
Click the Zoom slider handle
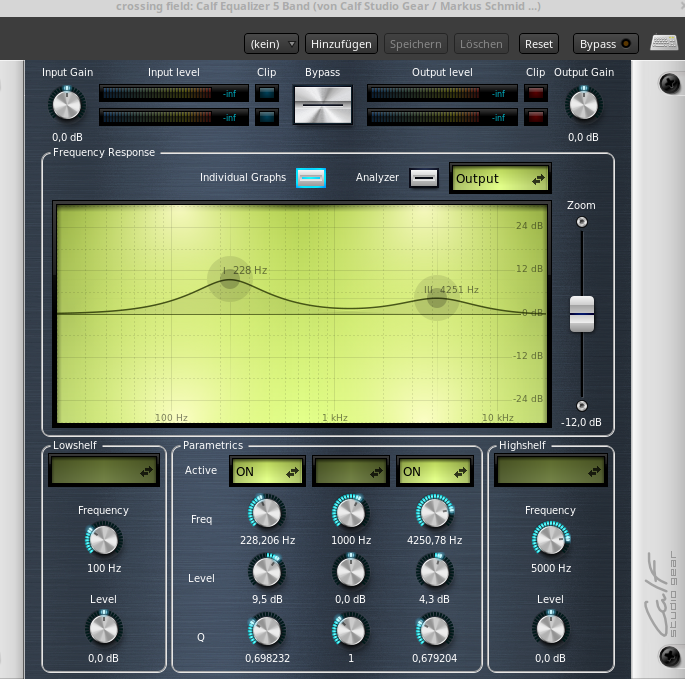coord(582,314)
